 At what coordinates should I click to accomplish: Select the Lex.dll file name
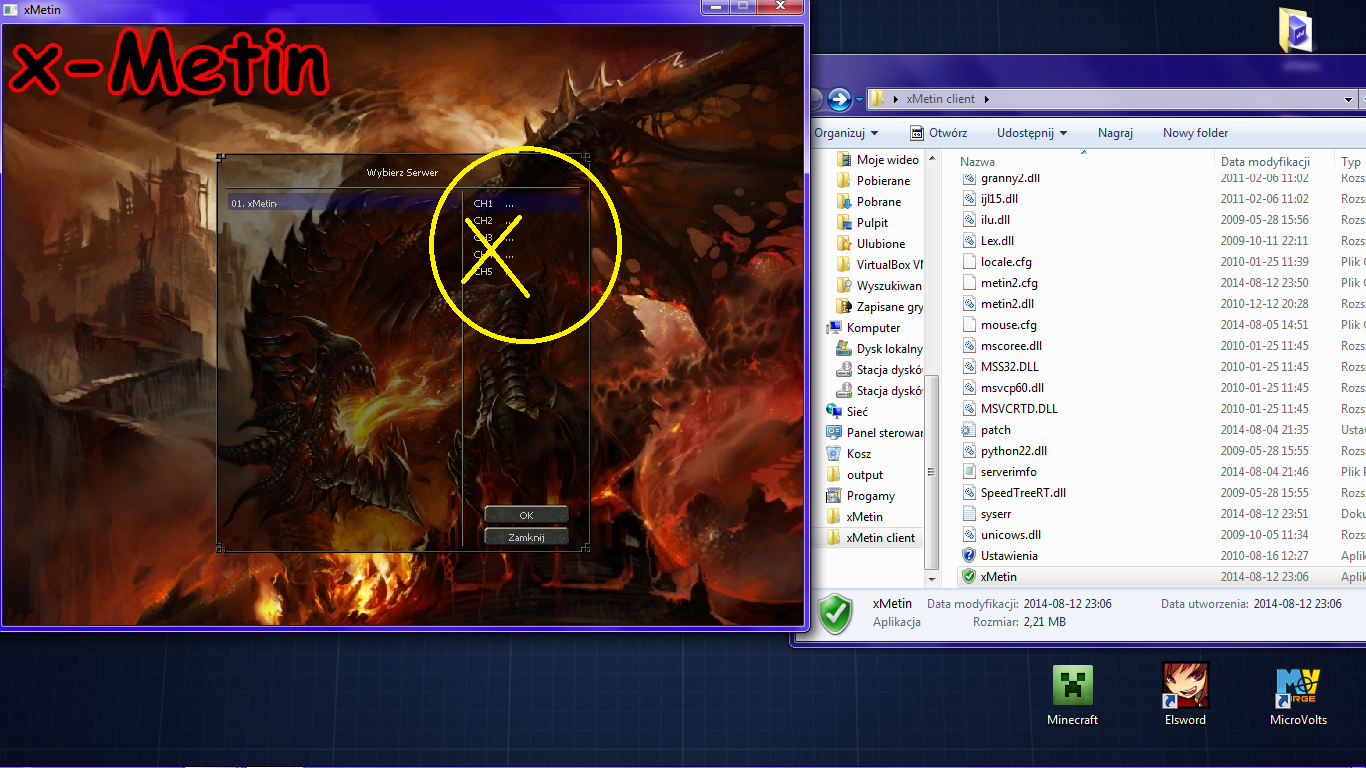pos(997,241)
